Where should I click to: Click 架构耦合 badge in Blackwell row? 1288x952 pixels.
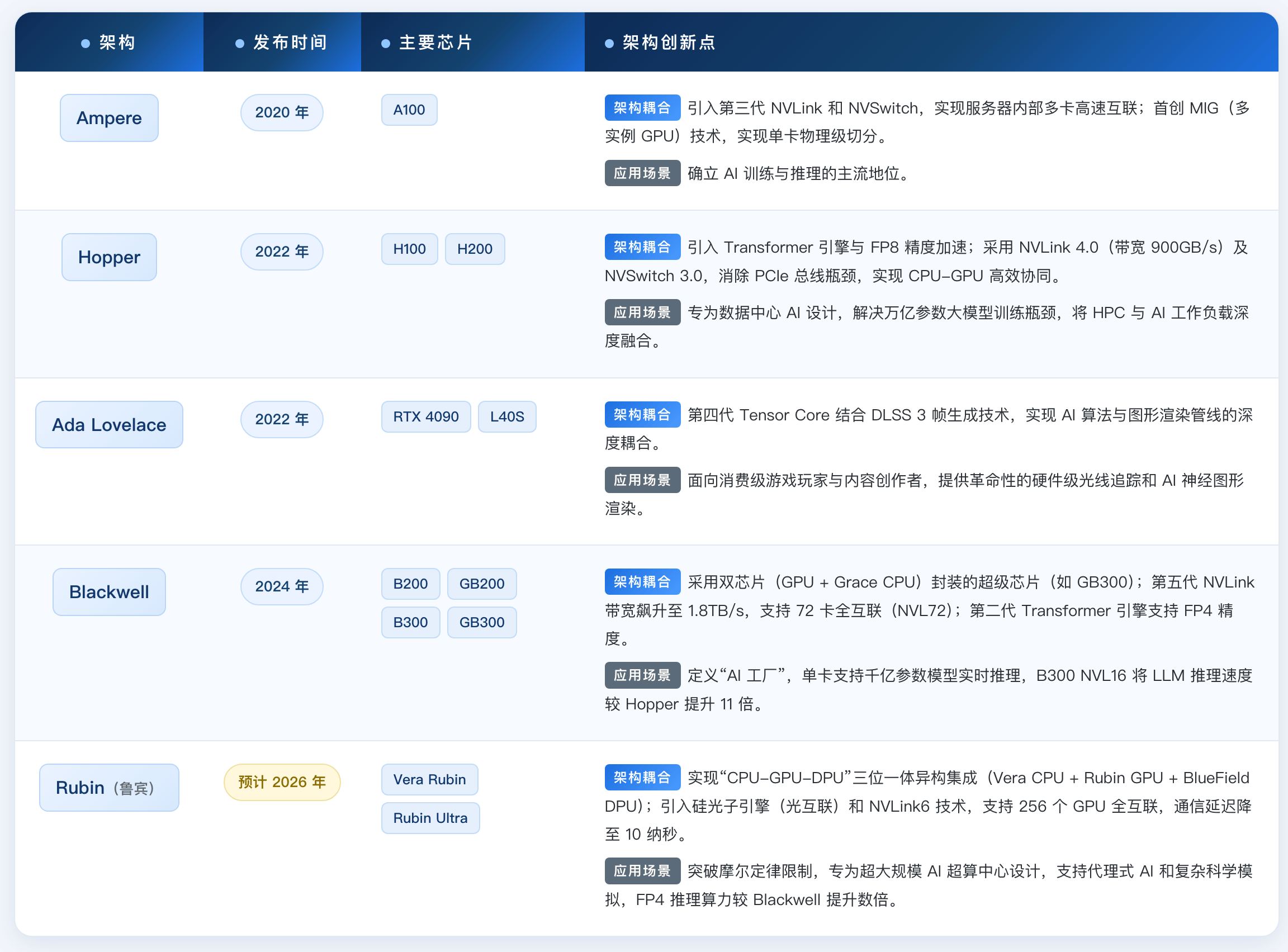(642, 581)
